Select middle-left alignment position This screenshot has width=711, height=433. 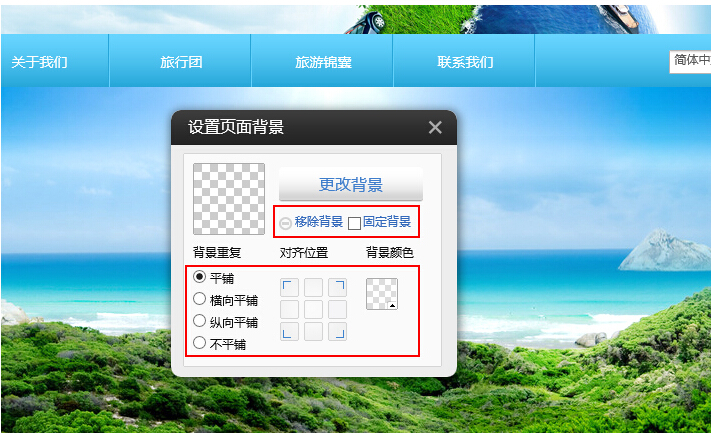pos(289,310)
